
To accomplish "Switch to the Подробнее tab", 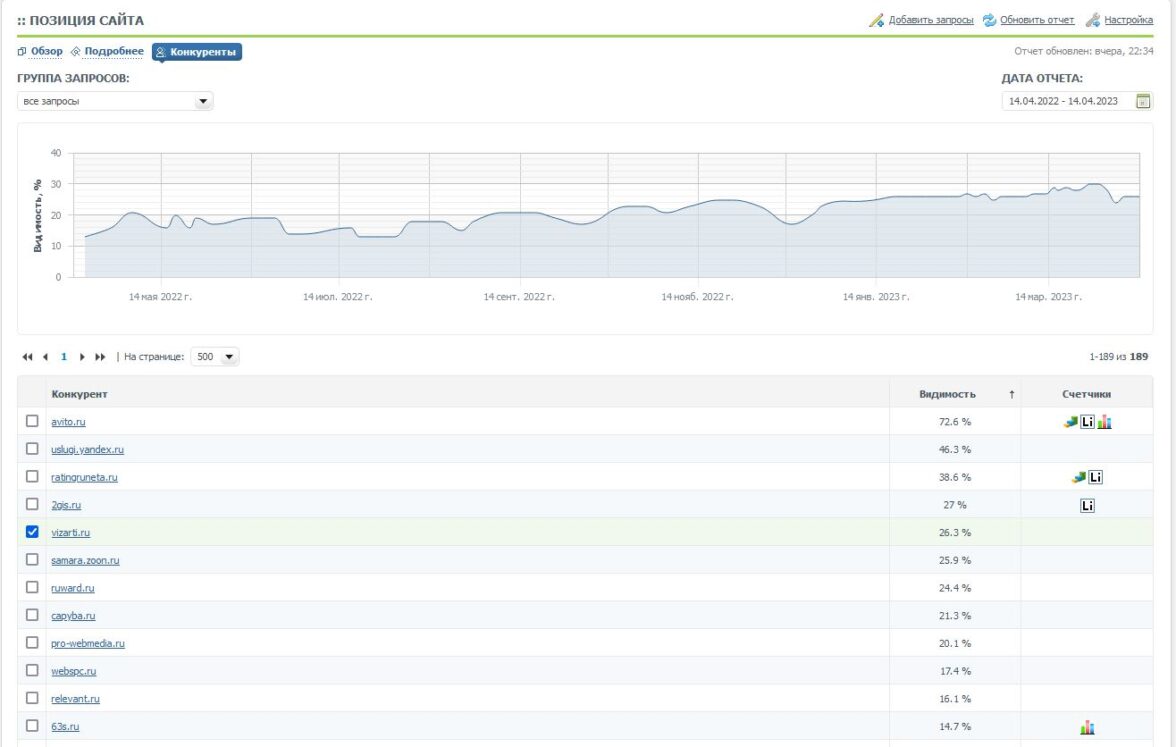I will click(x=113, y=51).
